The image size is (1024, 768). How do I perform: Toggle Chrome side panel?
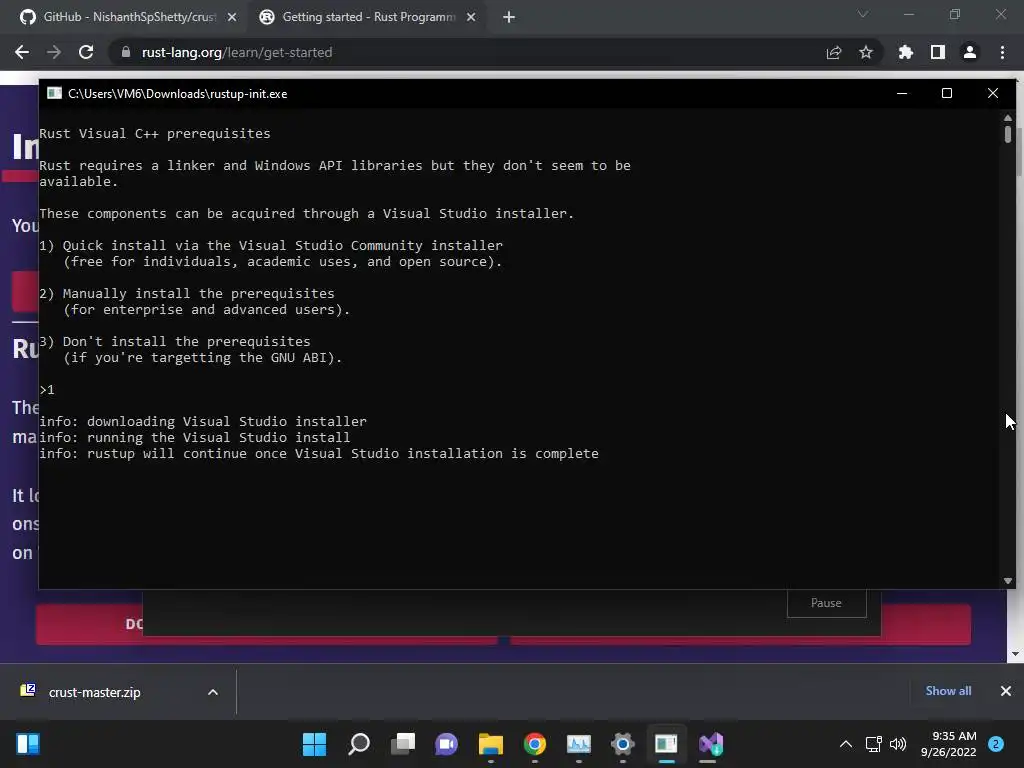pos(937,52)
